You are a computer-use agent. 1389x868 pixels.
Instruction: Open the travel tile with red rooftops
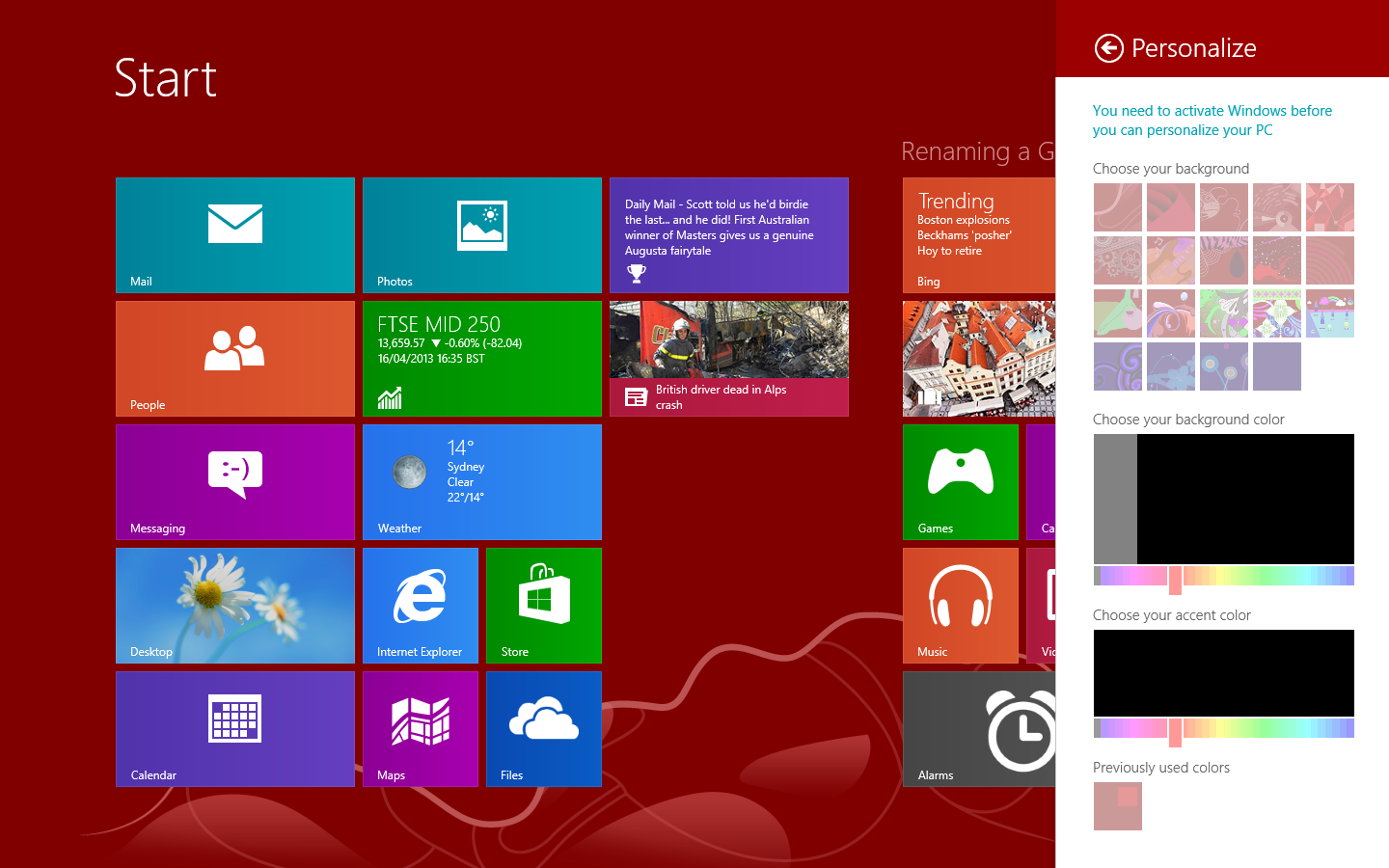(979, 359)
